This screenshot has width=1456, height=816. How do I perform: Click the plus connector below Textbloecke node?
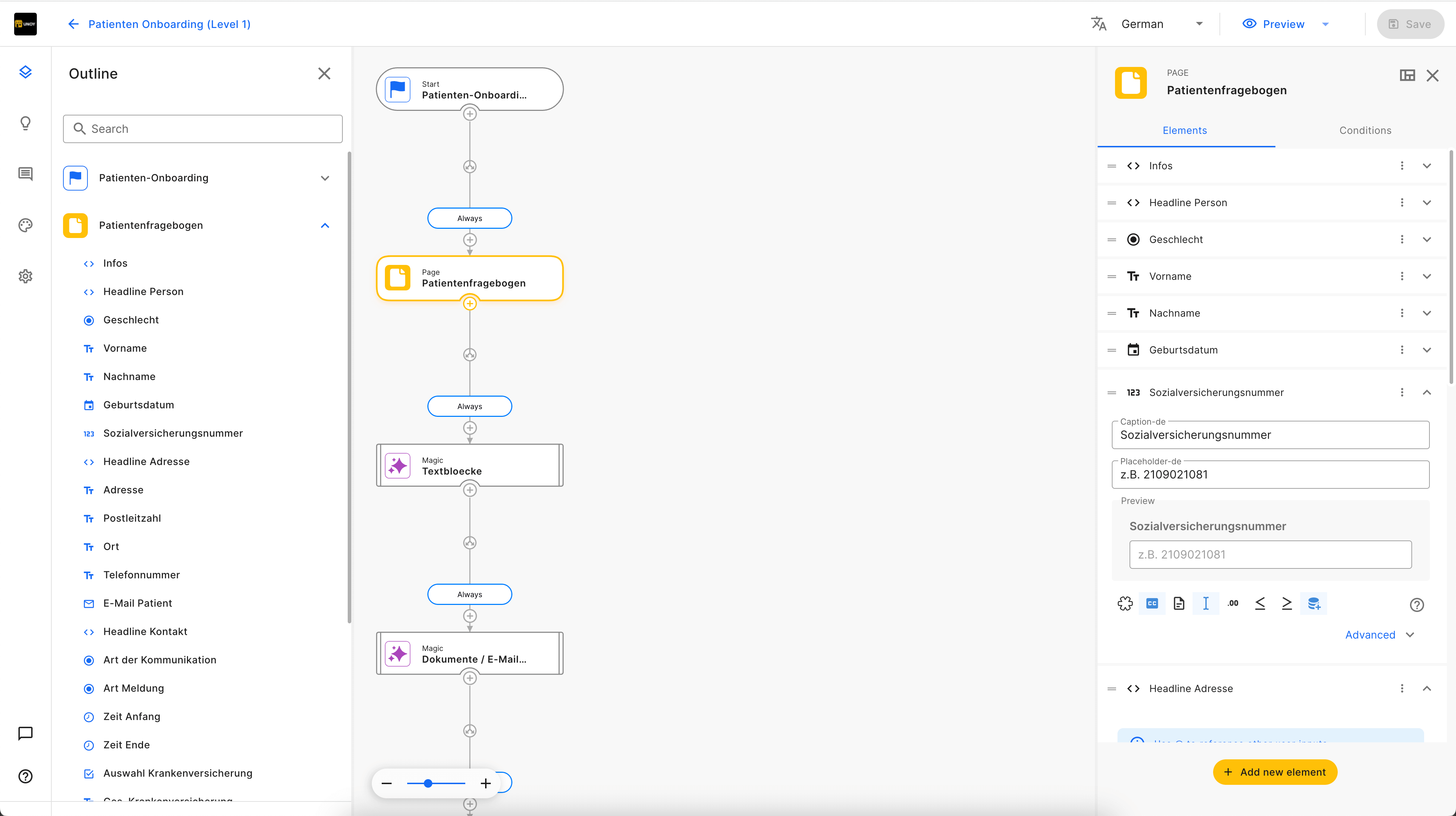point(470,490)
